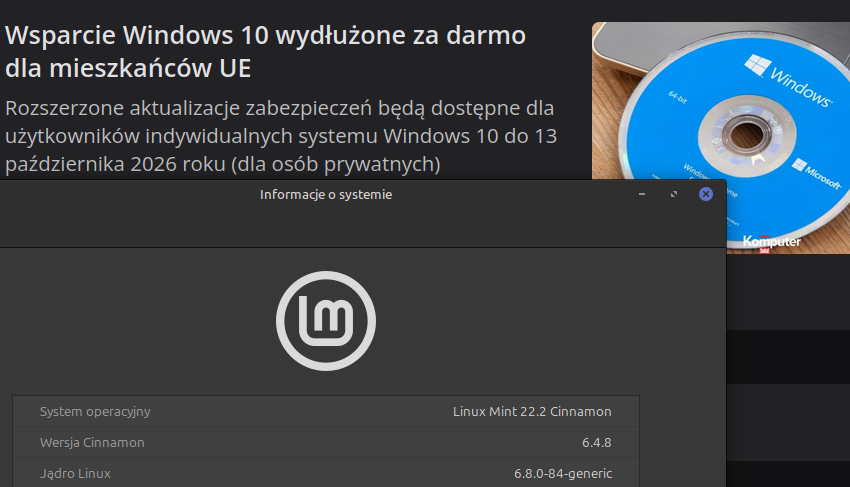The width and height of the screenshot is (850, 487).
Task: Click the Komputer Świat watermark logo
Action: tap(771, 242)
